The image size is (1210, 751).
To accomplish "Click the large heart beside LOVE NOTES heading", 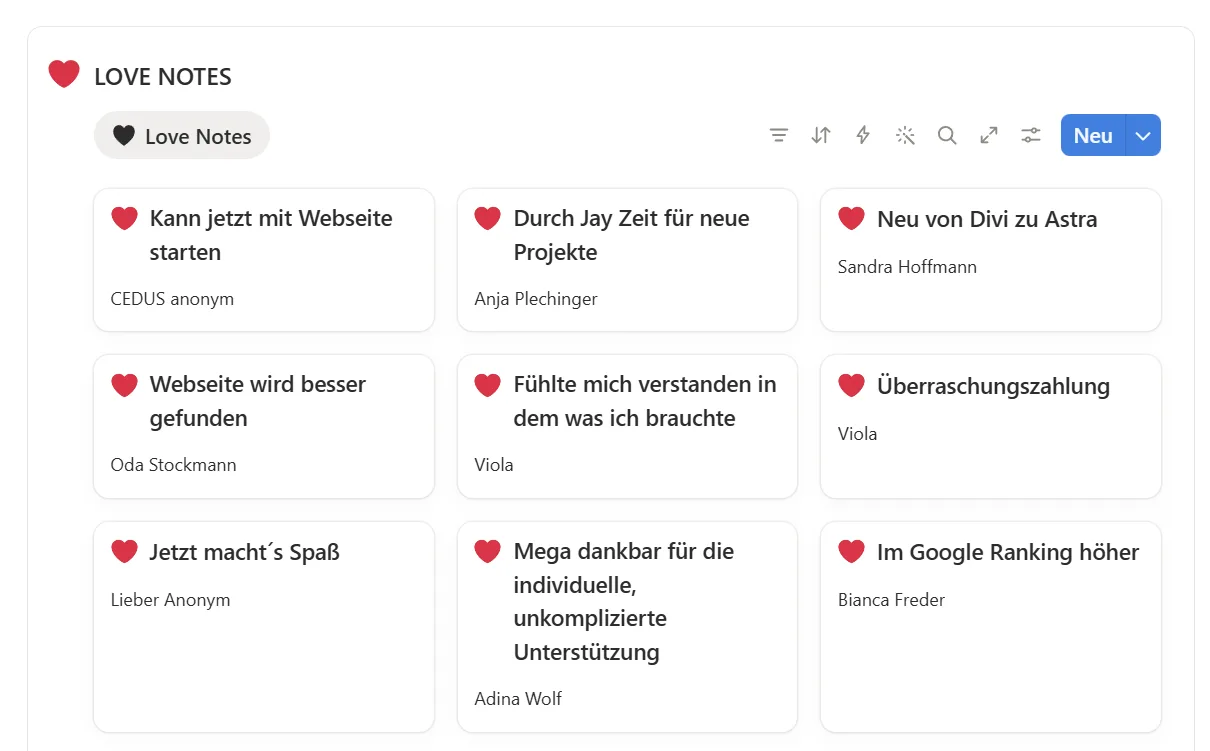I will coord(64,74).
